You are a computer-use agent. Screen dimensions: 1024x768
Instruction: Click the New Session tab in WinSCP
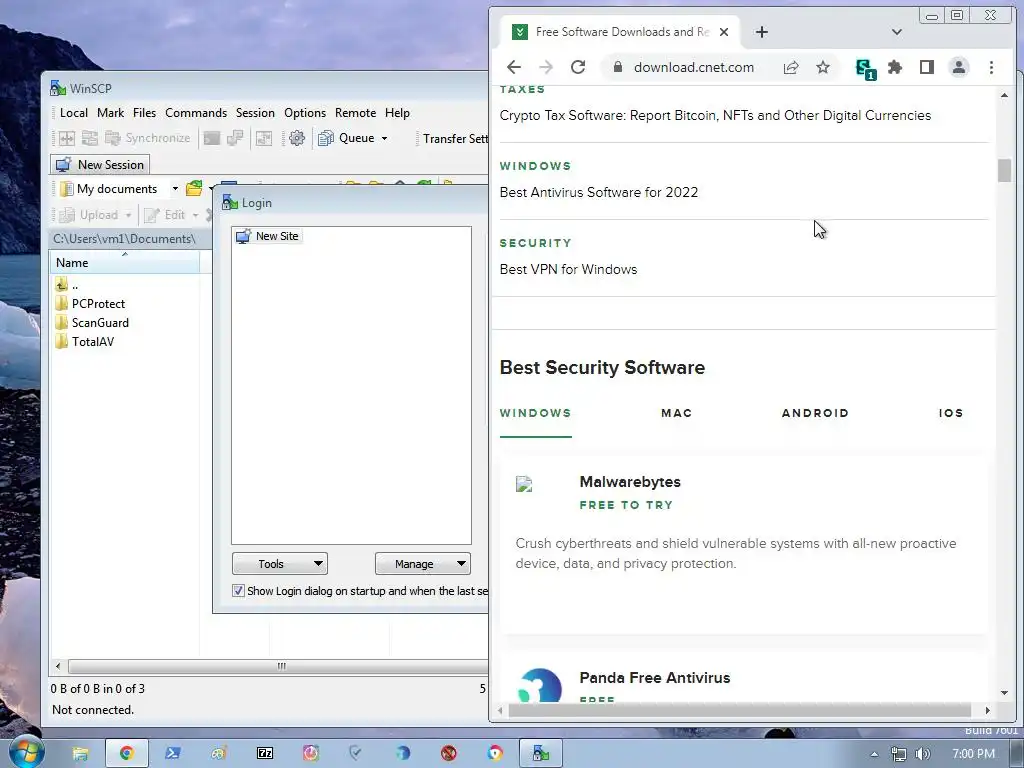point(100,165)
